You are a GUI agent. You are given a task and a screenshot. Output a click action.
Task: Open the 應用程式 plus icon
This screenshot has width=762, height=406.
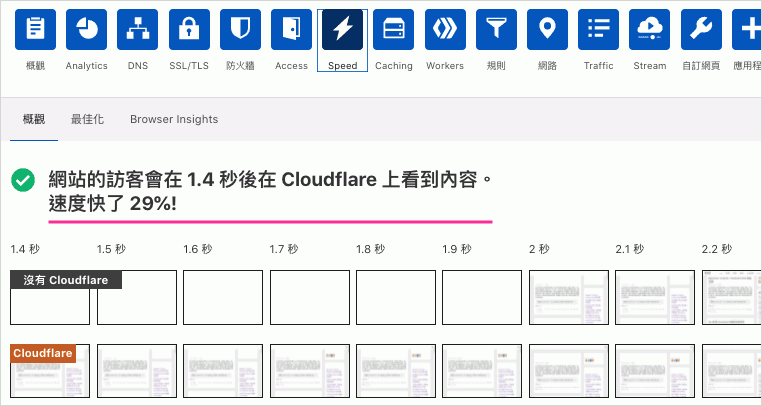click(x=747, y=29)
